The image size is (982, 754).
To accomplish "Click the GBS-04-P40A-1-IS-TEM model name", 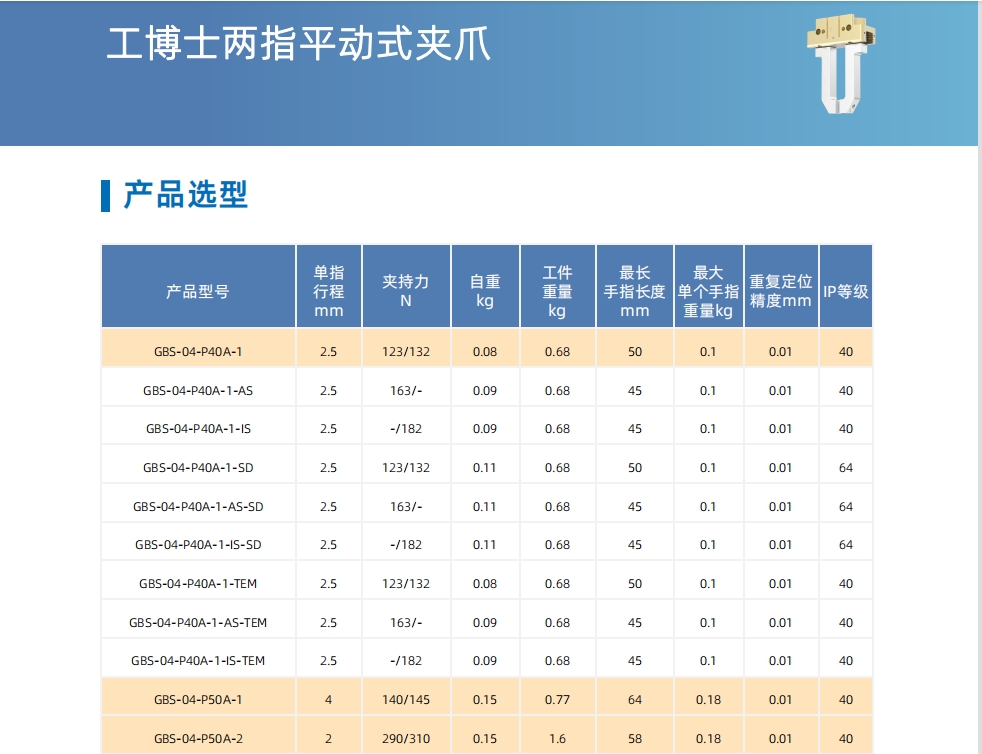I will [x=198, y=661].
